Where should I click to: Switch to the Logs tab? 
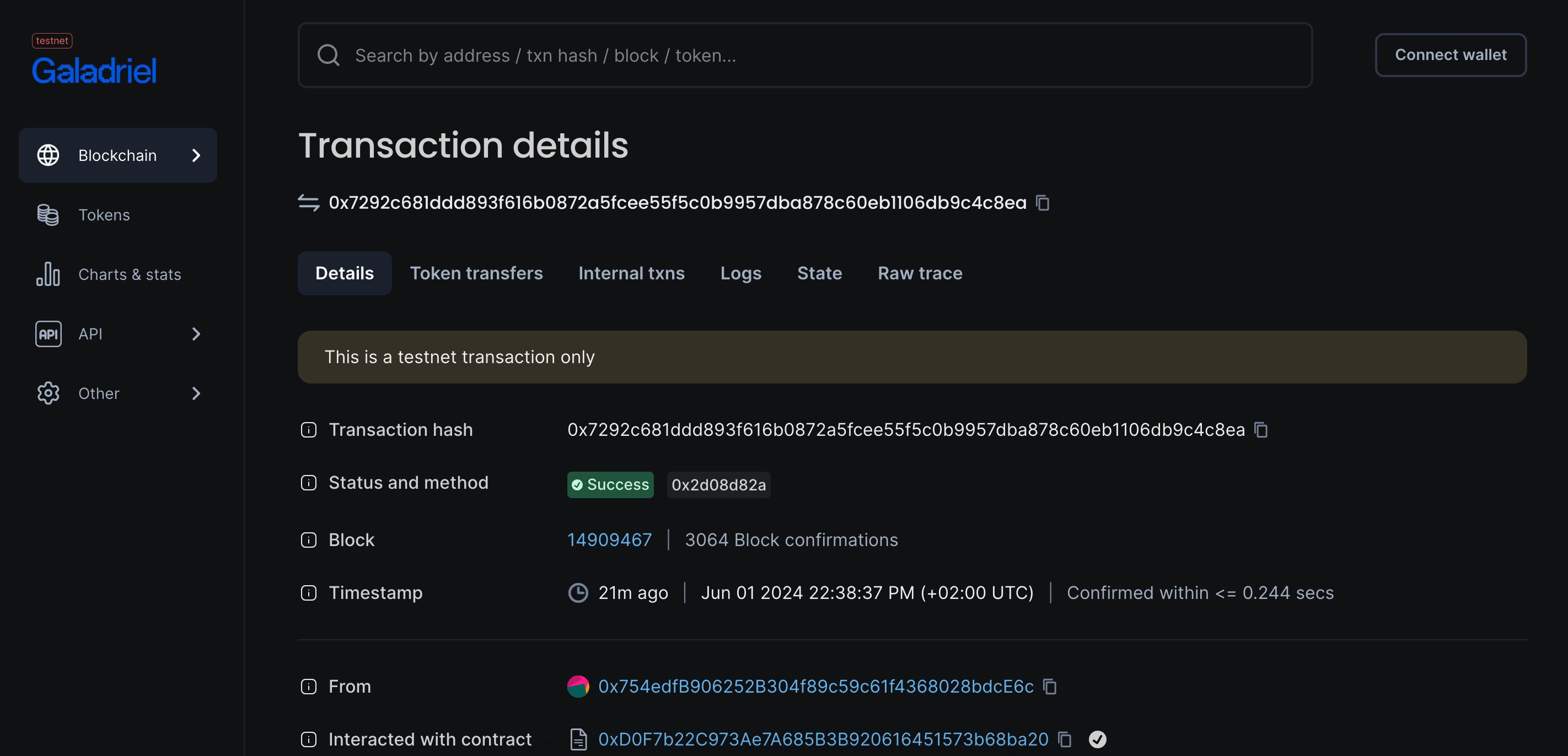click(741, 273)
